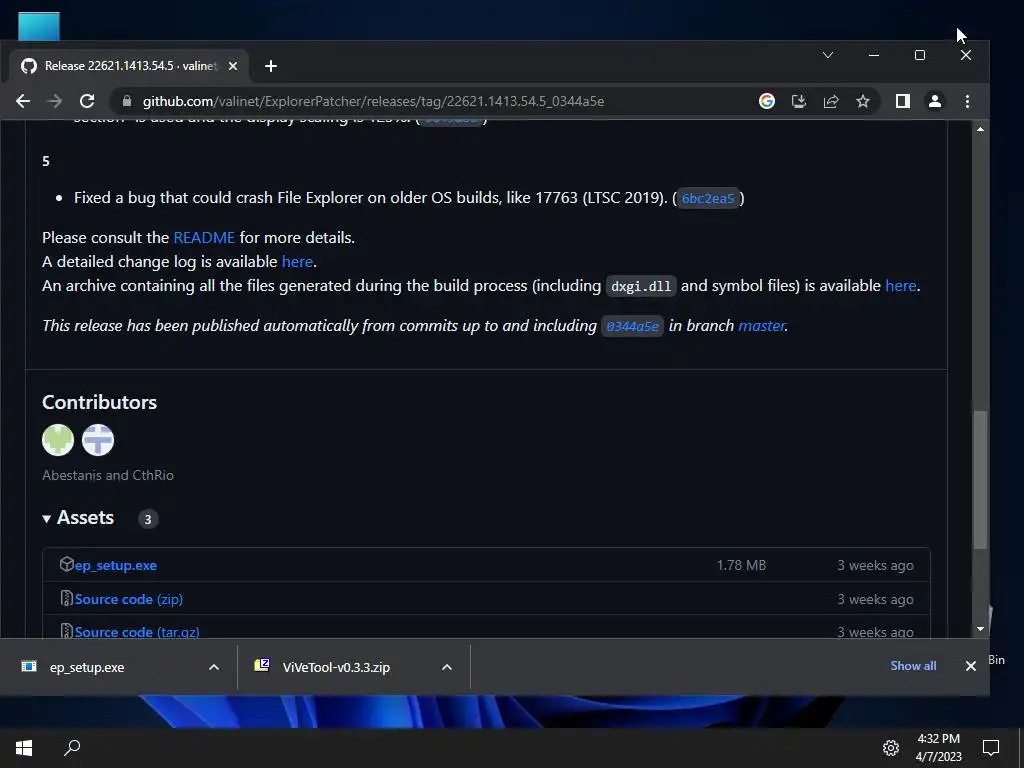Viewport: 1024px width, 768px height.
Task: Open the Chrome profile menu
Action: coord(935,101)
